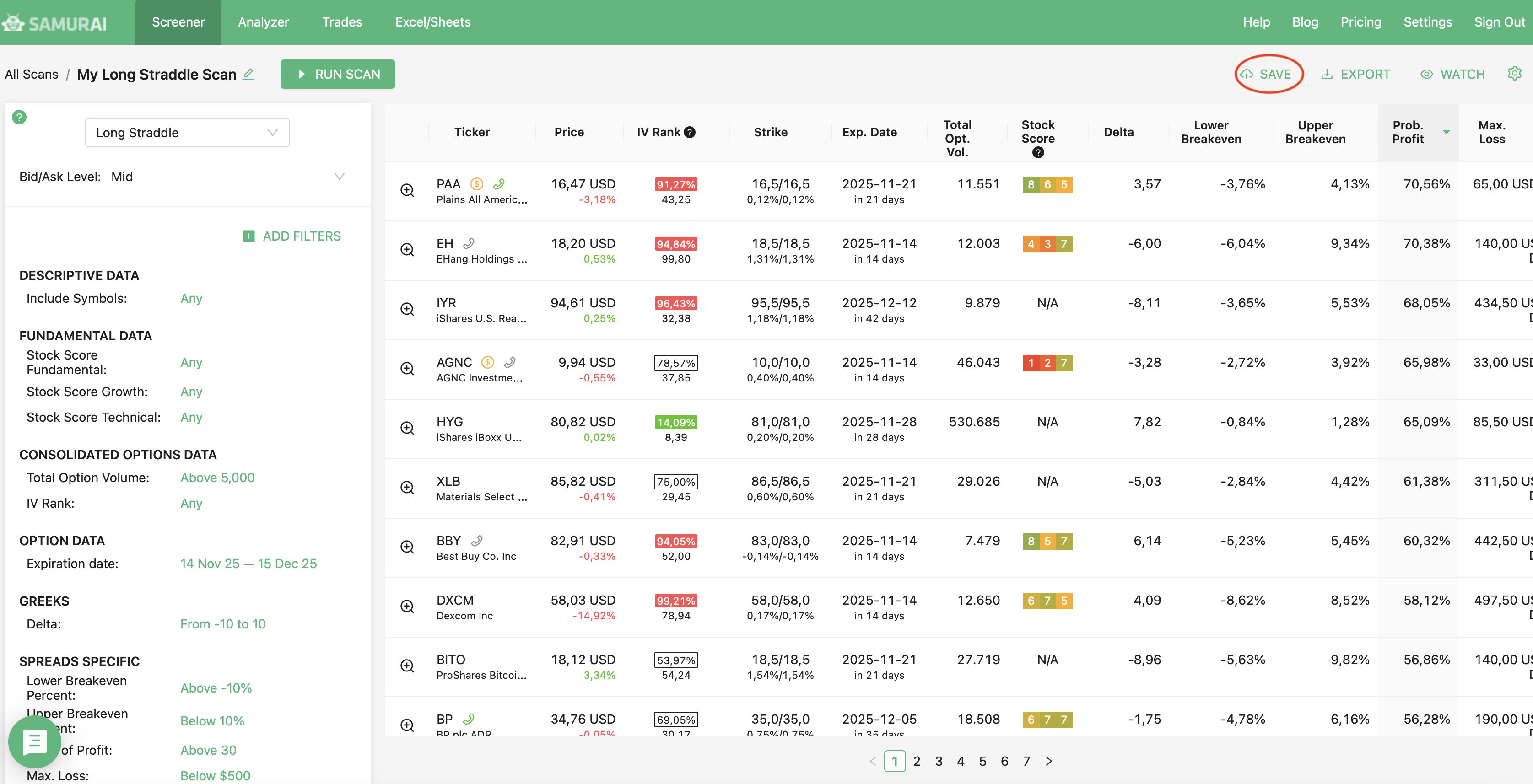Click the link icon next to EH ticker

[x=469, y=243]
